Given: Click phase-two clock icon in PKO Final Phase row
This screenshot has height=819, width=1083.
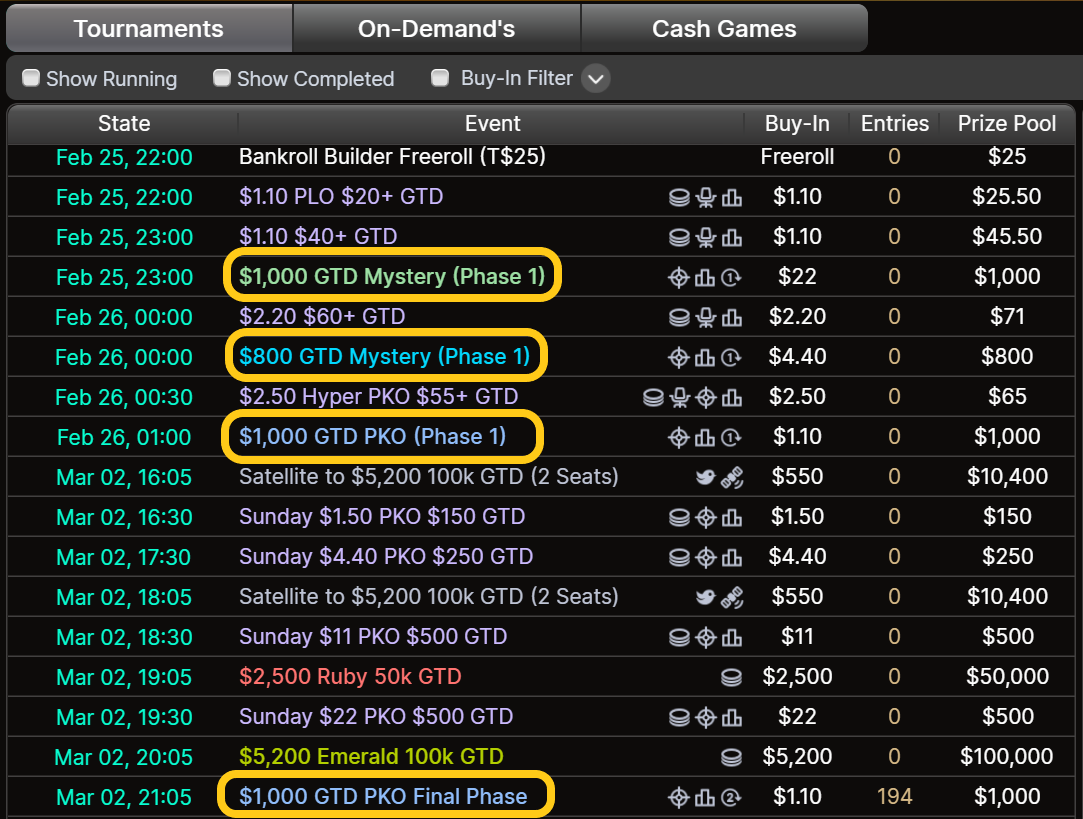Looking at the screenshot, I should 731,798.
